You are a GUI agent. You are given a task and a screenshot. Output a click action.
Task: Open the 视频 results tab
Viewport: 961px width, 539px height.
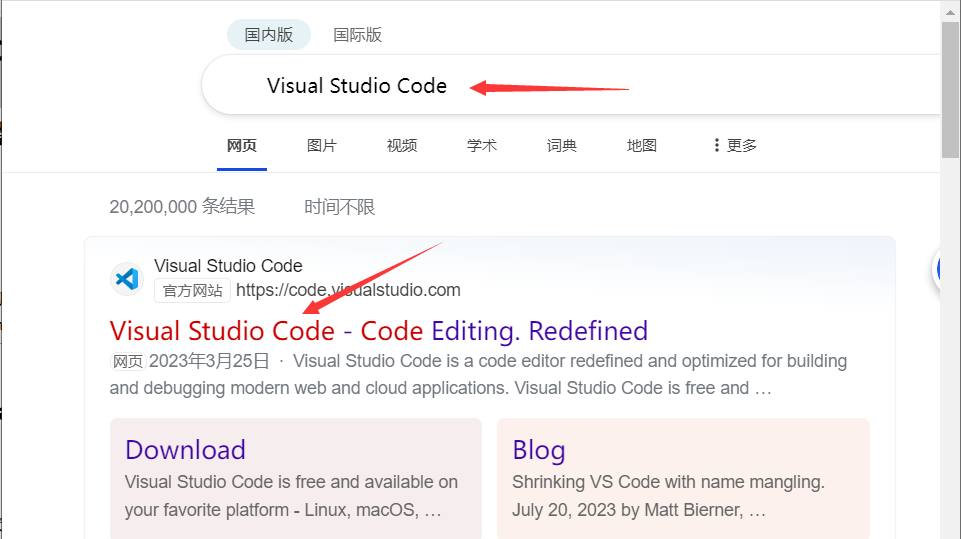[401, 146]
